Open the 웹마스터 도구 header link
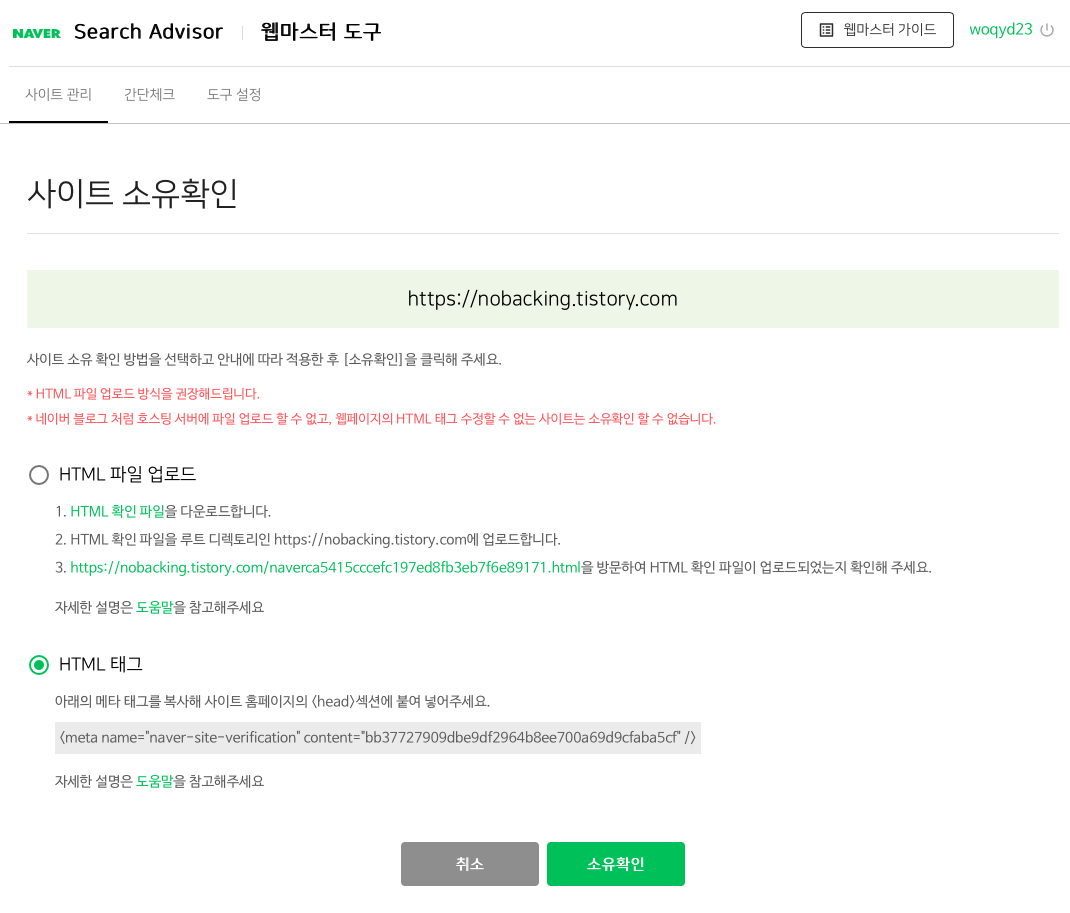This screenshot has width=1070, height=913. 321,31
